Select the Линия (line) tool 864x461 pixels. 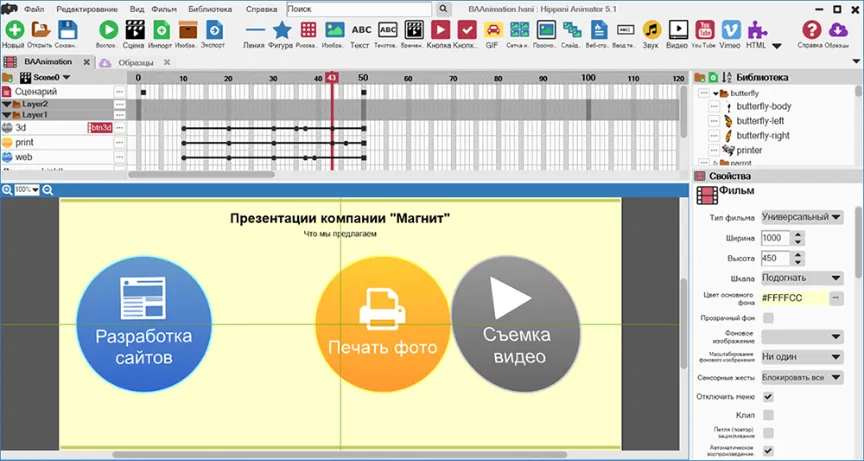click(255, 30)
